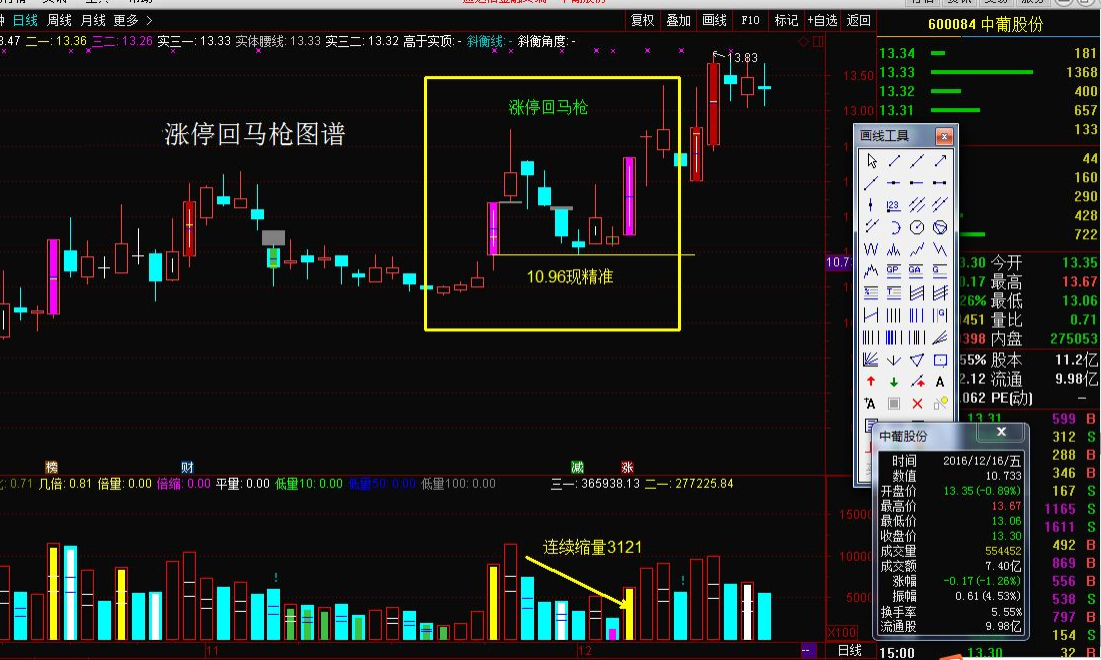Click trade tick row 1165 B
This screenshot has height=660, width=1101.
click(1071, 508)
